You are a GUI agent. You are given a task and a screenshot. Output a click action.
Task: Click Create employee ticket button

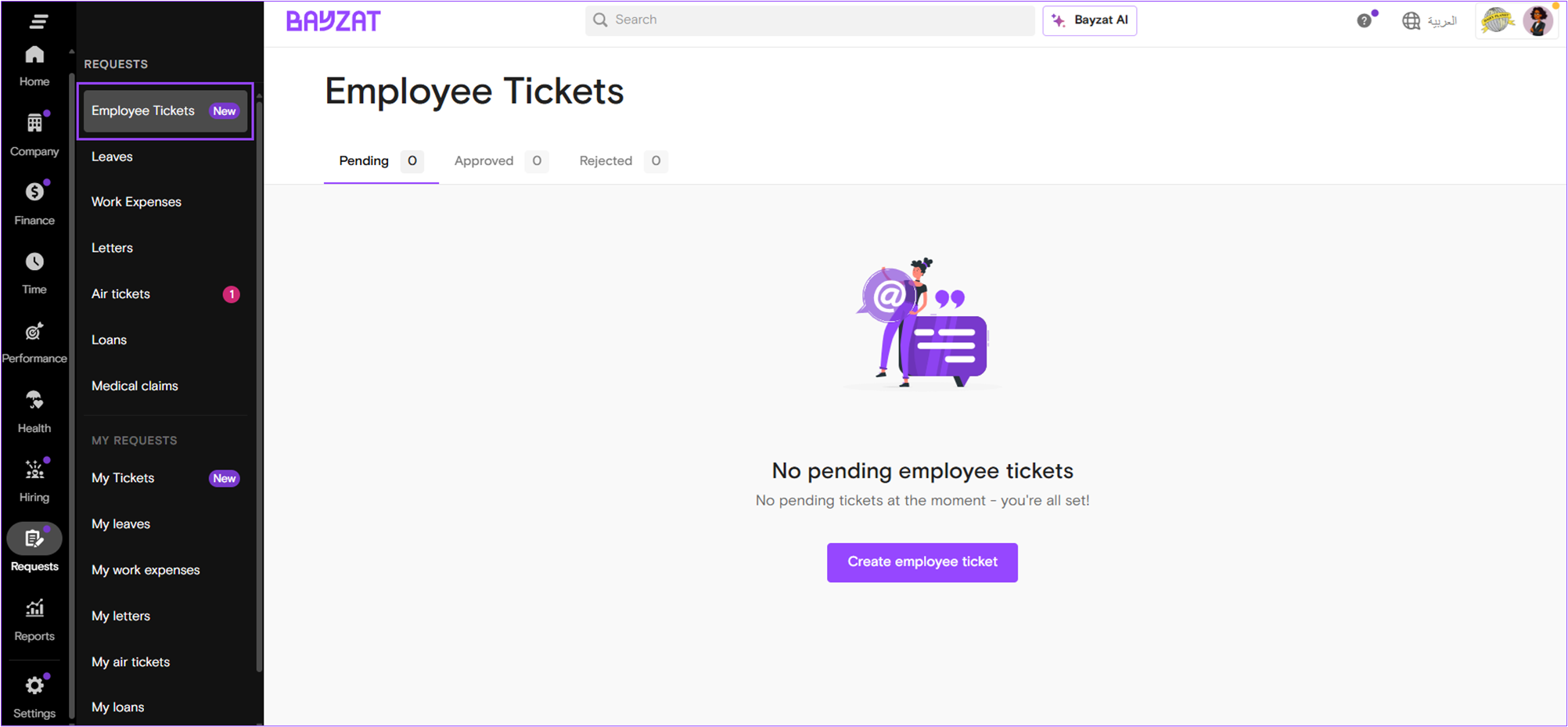point(922,562)
